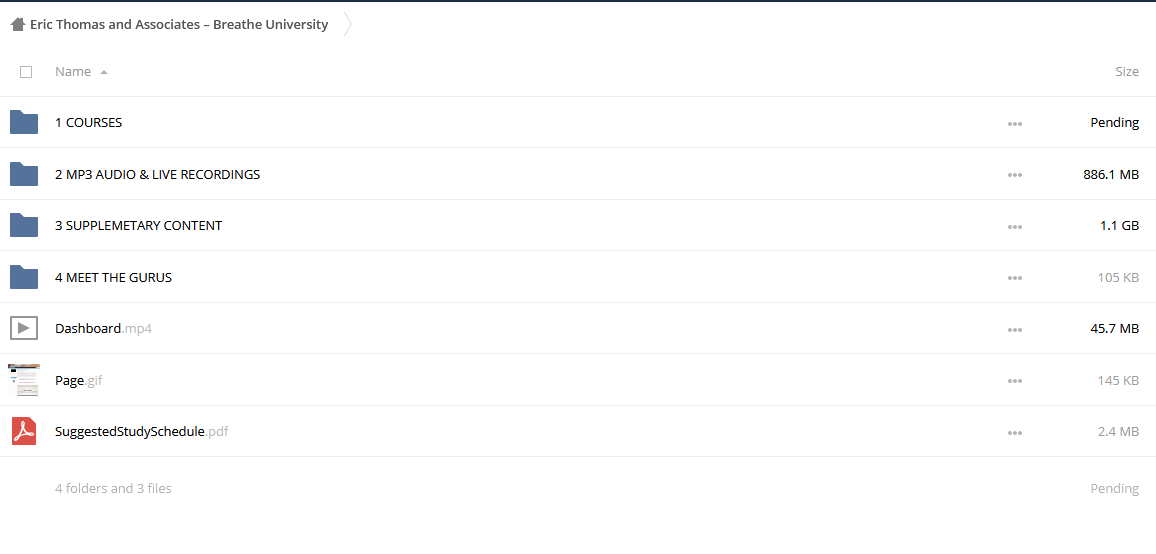Viewport: 1156px width, 554px height.
Task: Sort files by the Name column
Action: tap(73, 72)
